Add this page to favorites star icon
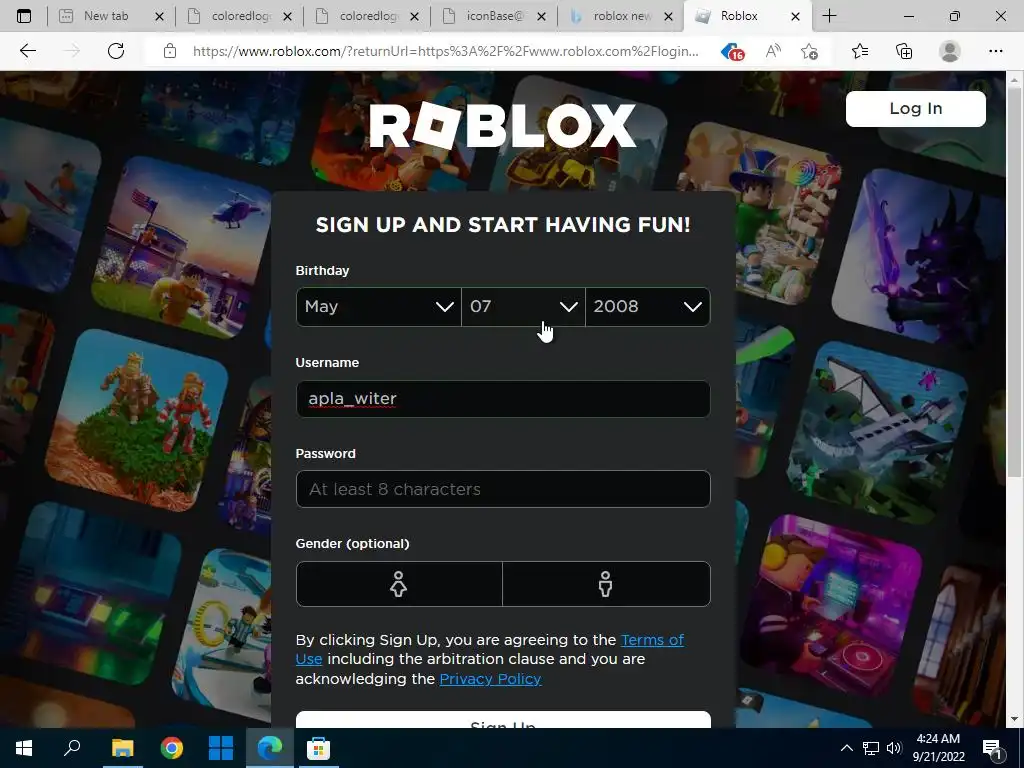 point(809,52)
